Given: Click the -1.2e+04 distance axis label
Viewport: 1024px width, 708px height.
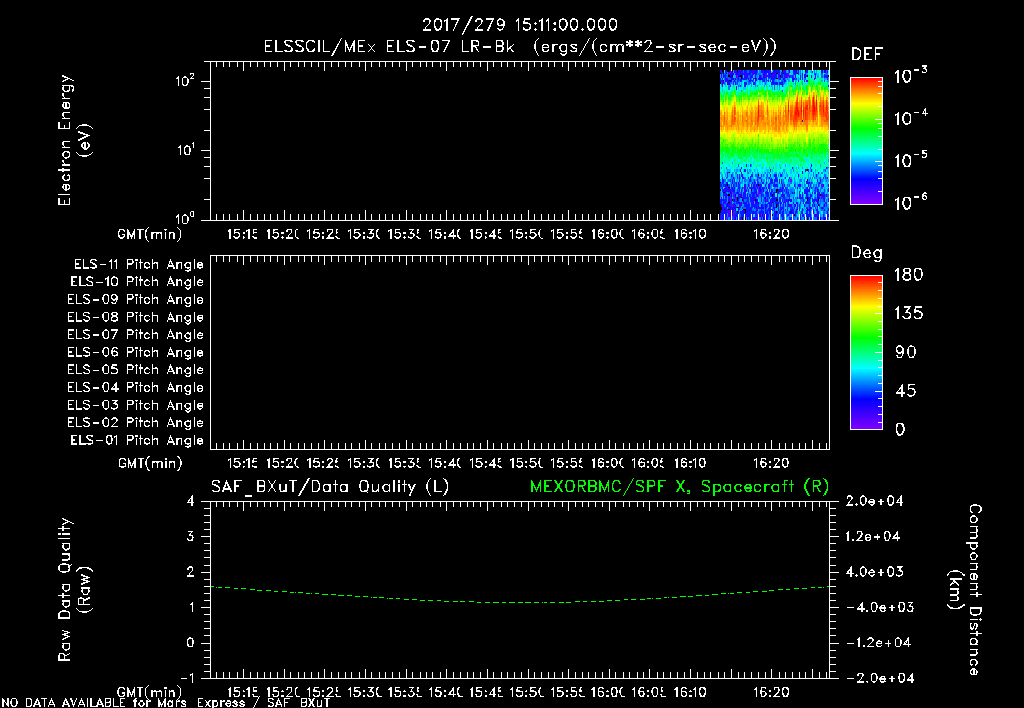Looking at the screenshot, I should (878, 643).
